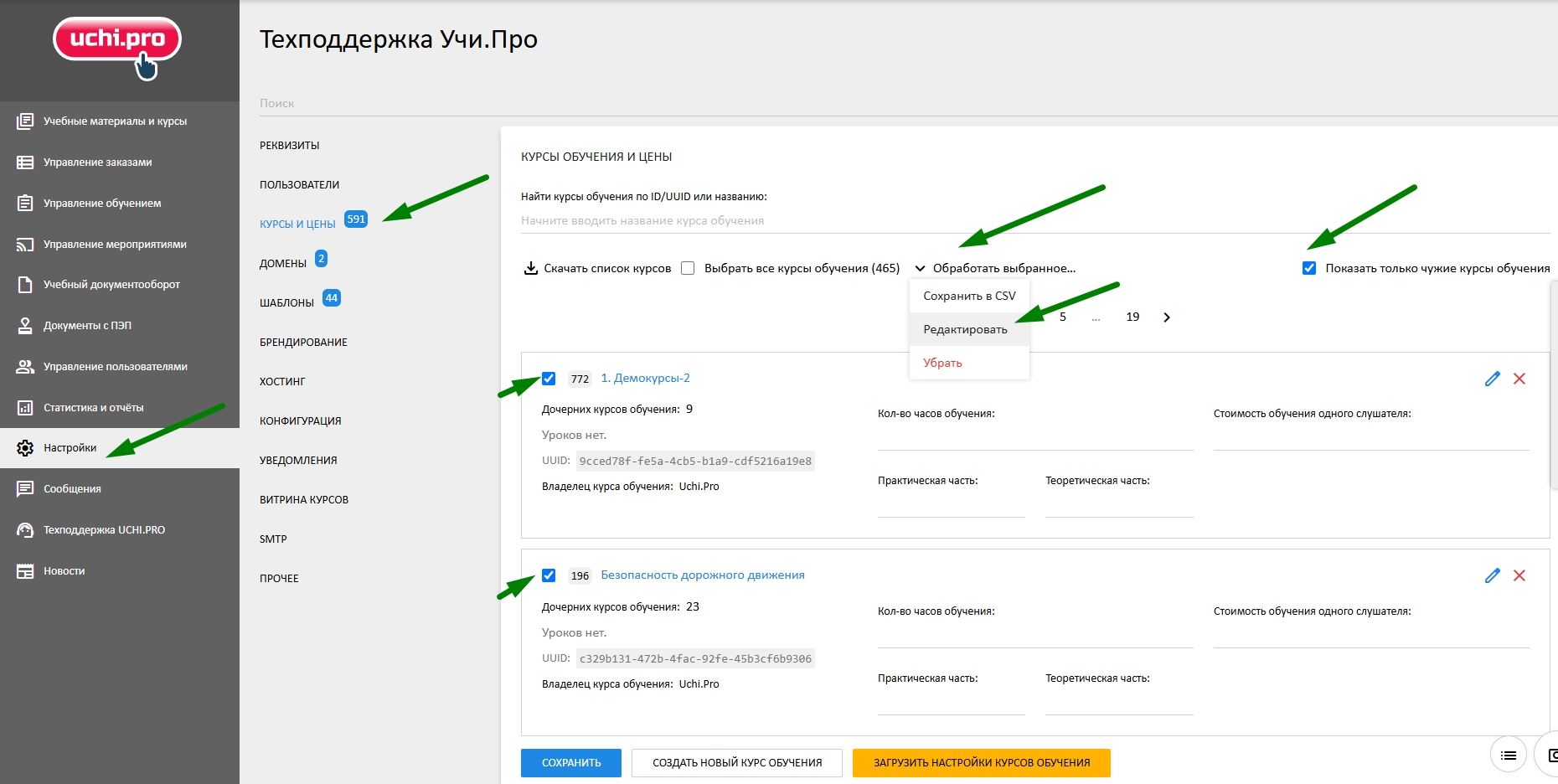Click the Настройки gear icon

coord(25,448)
